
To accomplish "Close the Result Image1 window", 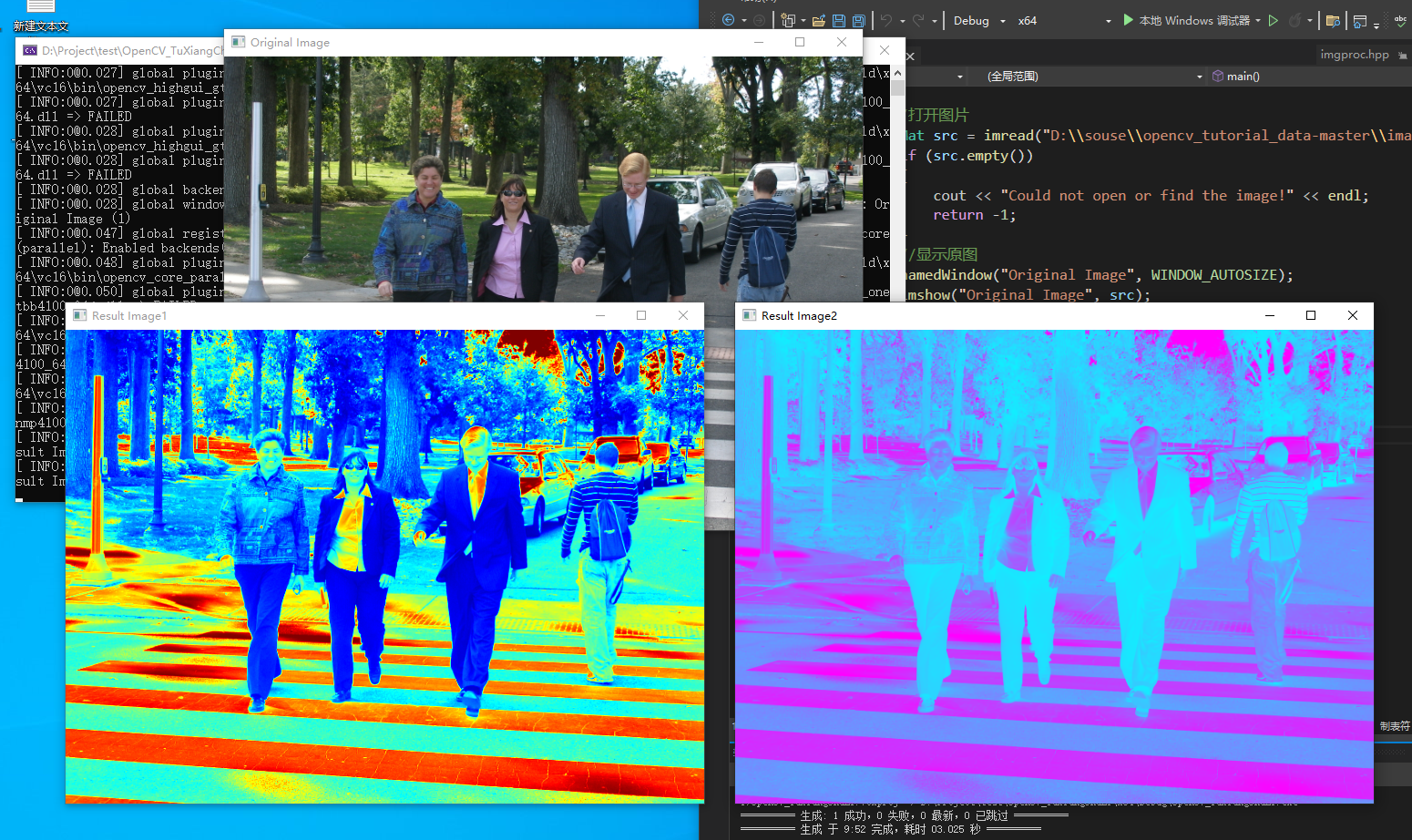I will tap(683, 315).
